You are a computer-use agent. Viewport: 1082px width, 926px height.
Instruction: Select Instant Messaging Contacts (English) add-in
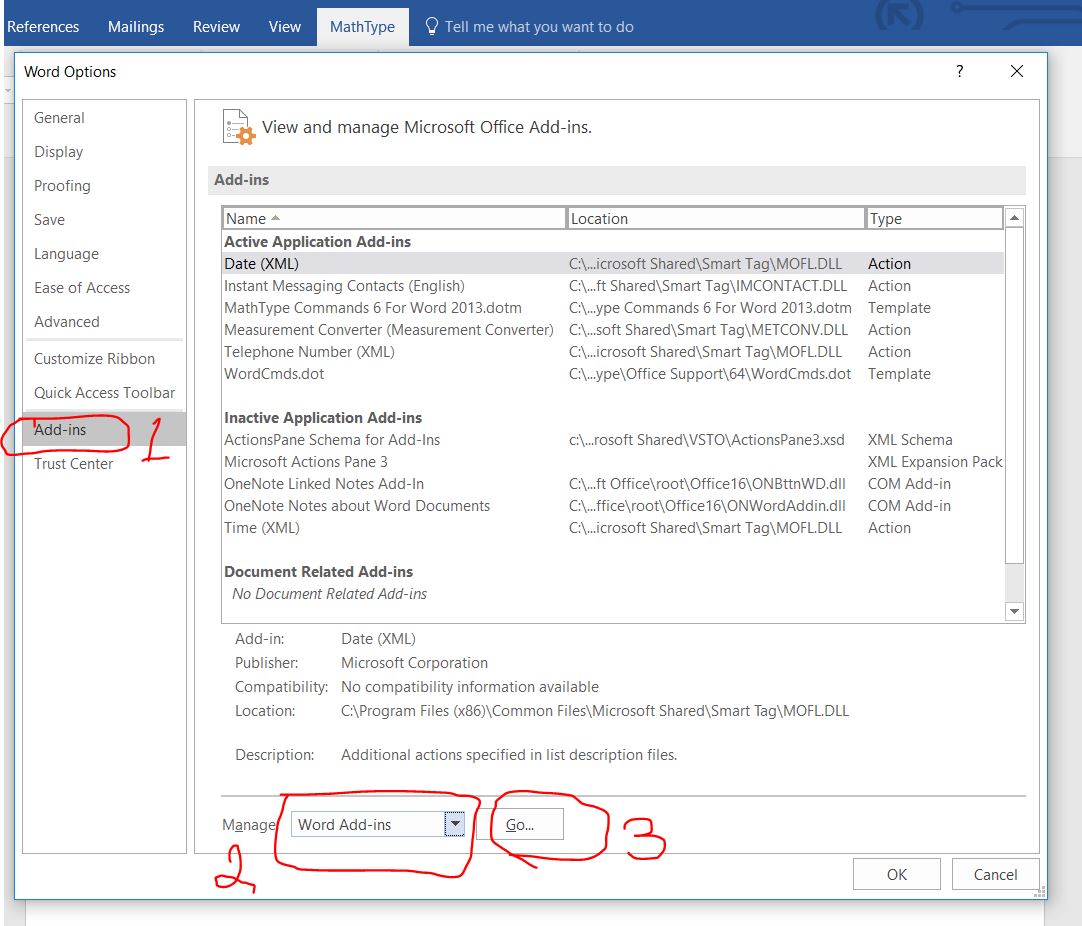[x=613, y=286]
